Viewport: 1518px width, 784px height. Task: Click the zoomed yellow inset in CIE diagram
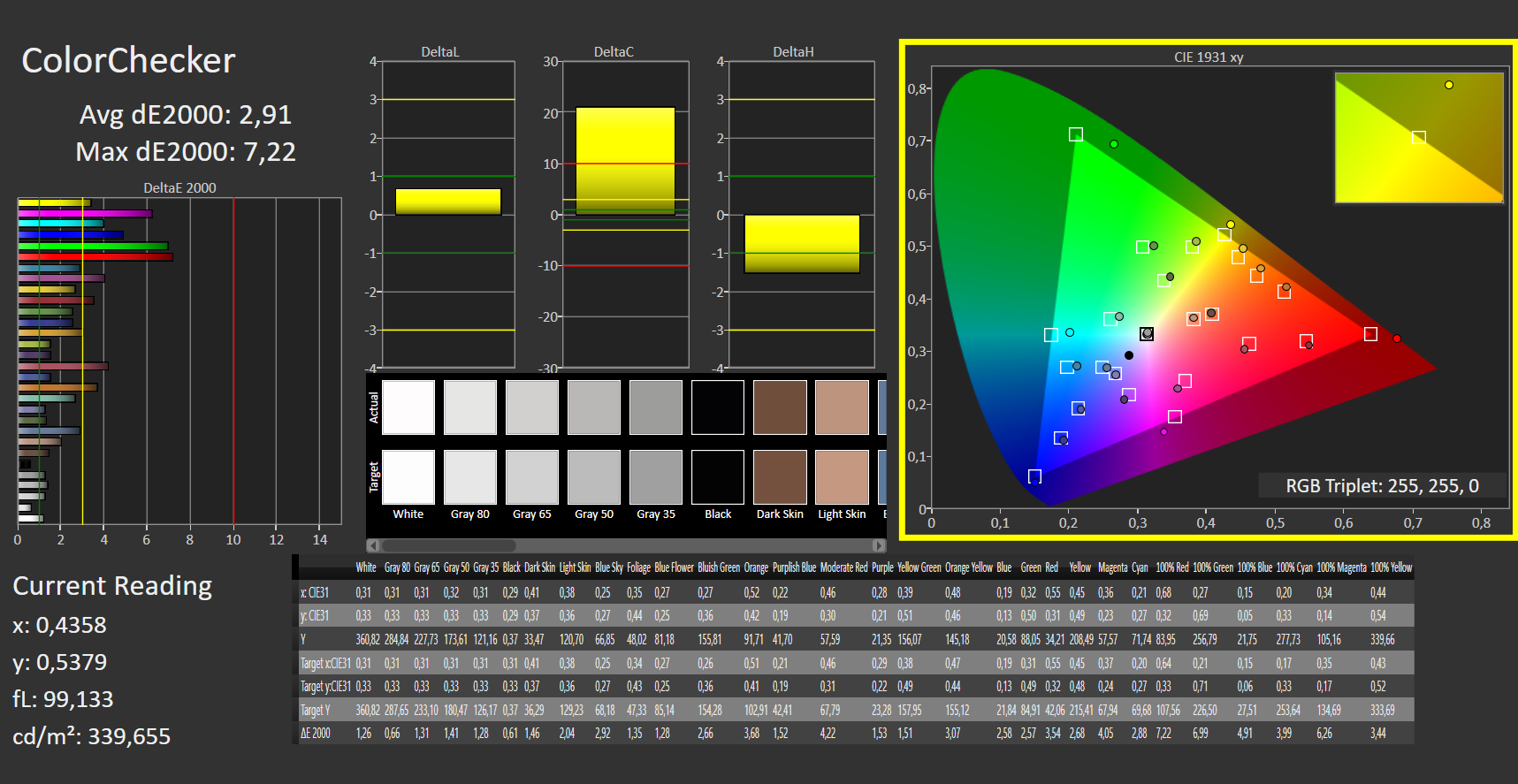point(1419,138)
